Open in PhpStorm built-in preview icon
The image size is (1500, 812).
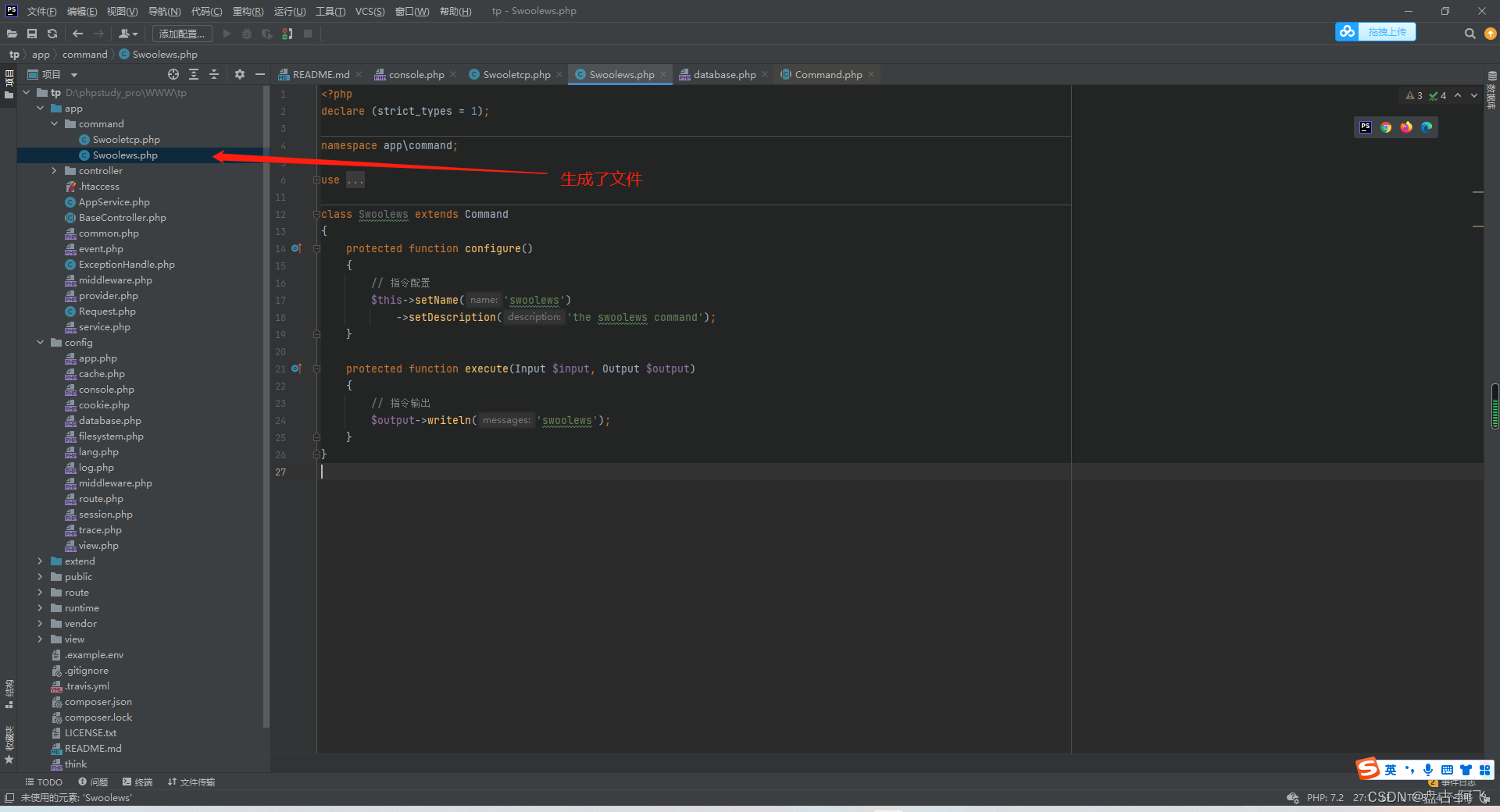click(x=1365, y=127)
